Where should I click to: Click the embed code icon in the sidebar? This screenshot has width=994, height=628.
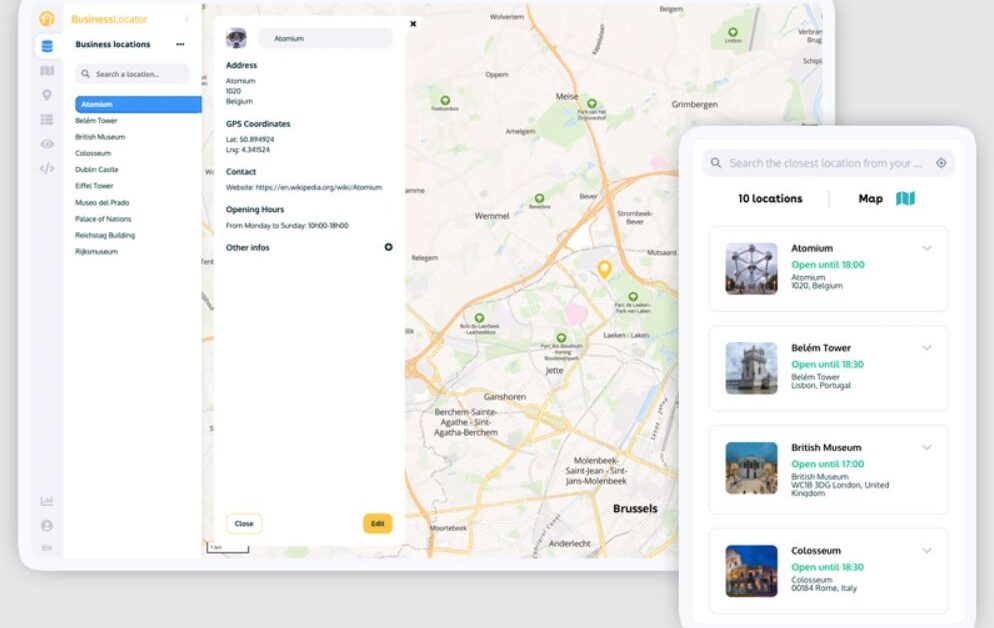point(46,168)
